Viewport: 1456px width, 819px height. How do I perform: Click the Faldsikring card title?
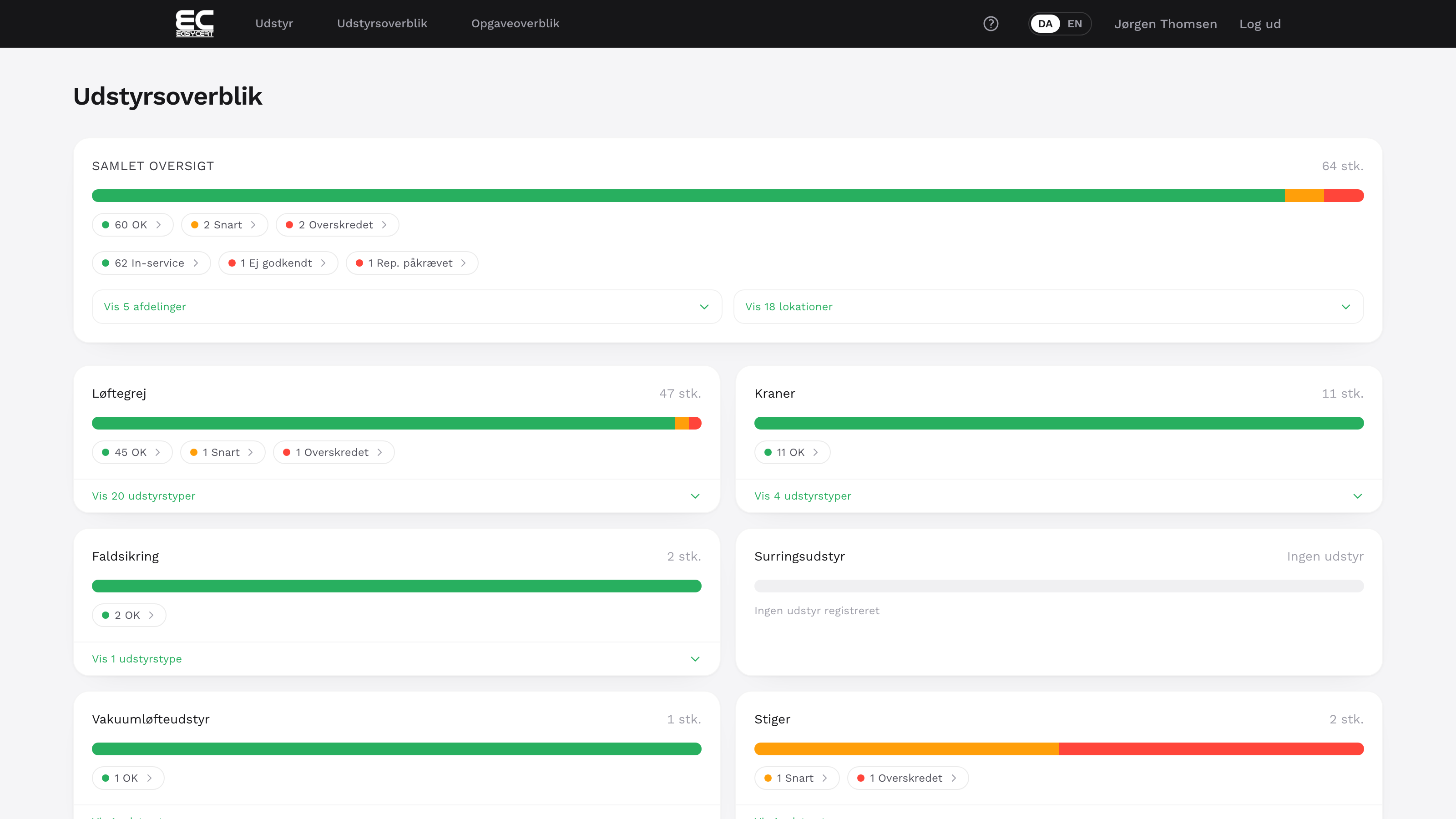(x=126, y=557)
